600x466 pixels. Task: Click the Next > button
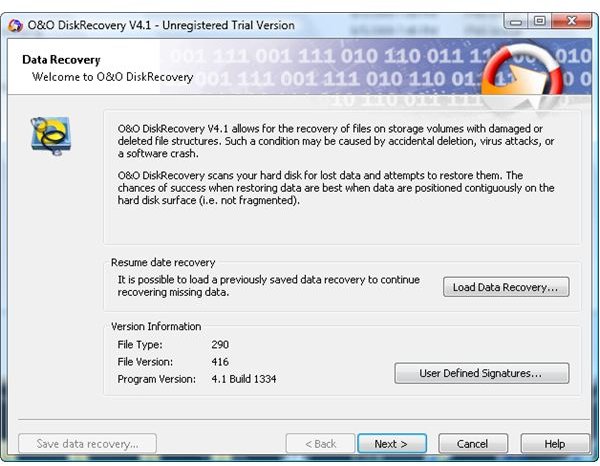[392, 444]
